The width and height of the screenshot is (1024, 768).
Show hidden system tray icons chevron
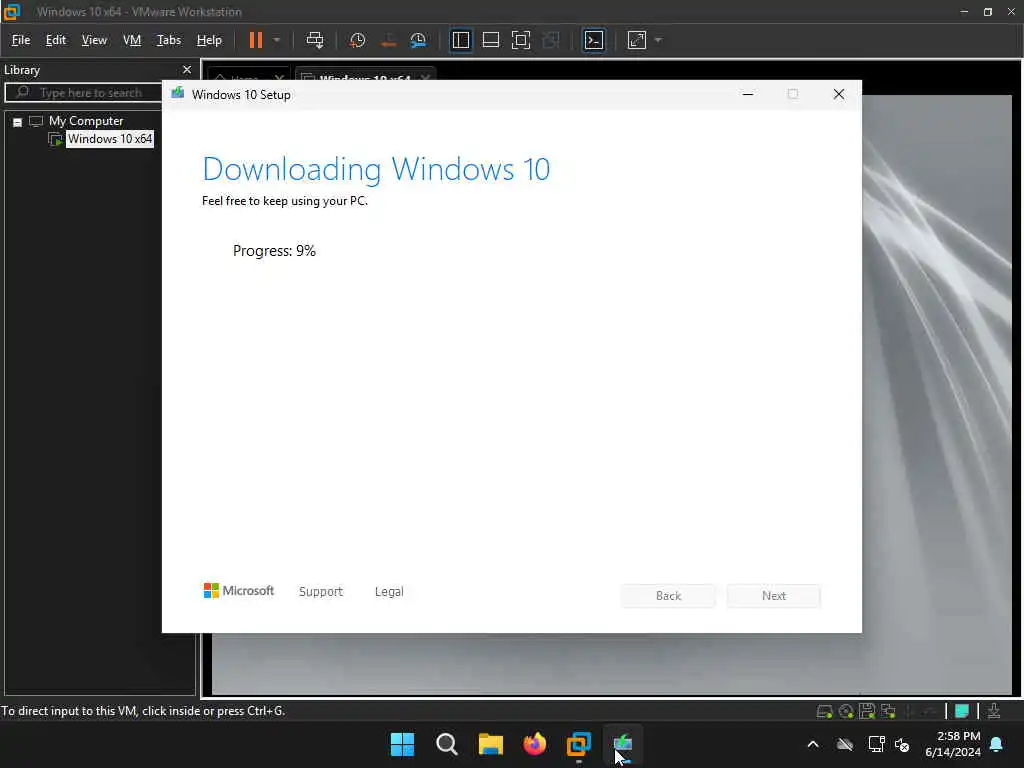coord(813,744)
